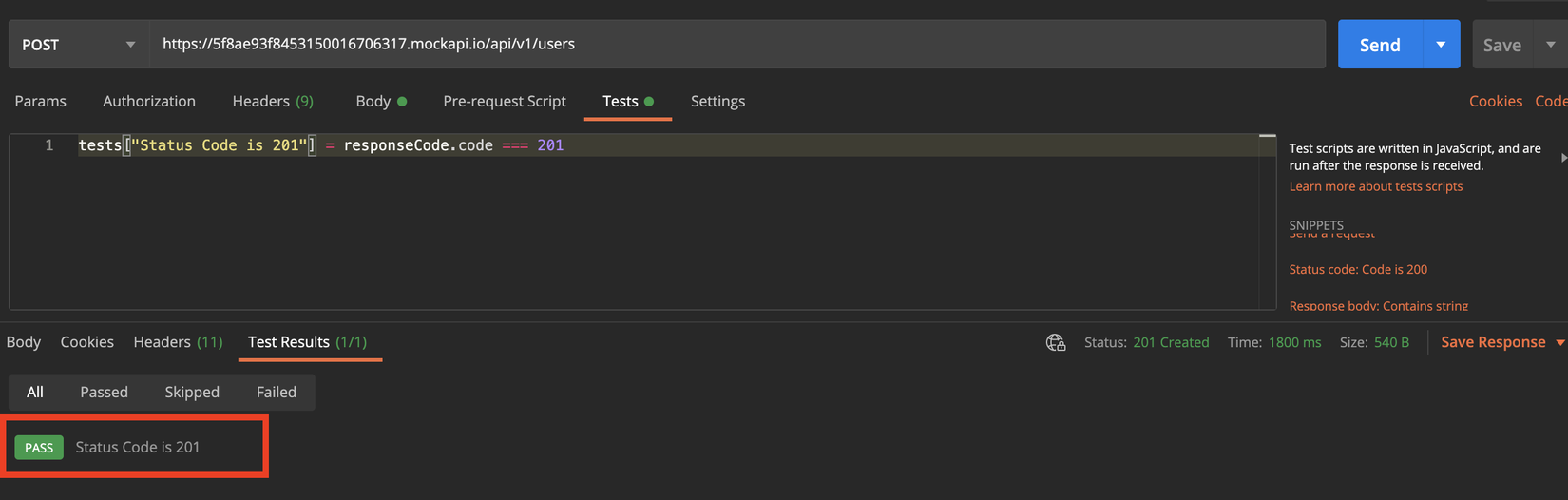Screen dimensions: 1568x500
Task: Click the Send button
Action: 1380,45
